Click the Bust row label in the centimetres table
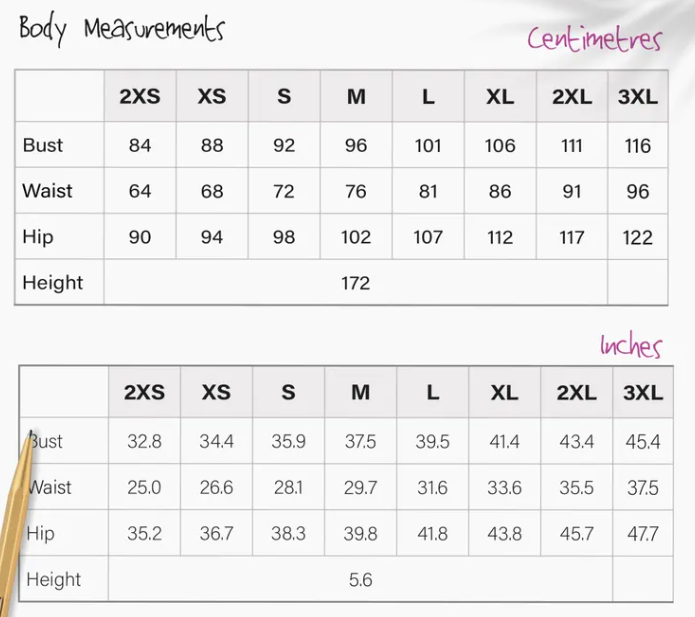 tap(43, 145)
